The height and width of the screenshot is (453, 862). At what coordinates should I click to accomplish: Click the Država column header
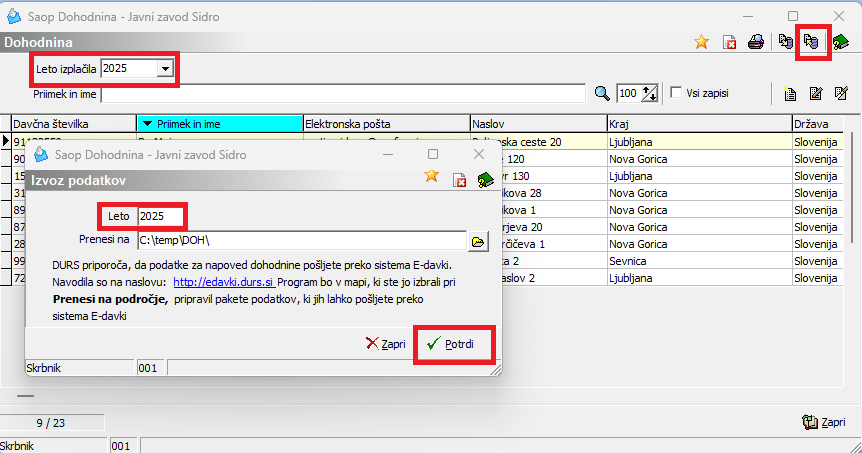817,124
